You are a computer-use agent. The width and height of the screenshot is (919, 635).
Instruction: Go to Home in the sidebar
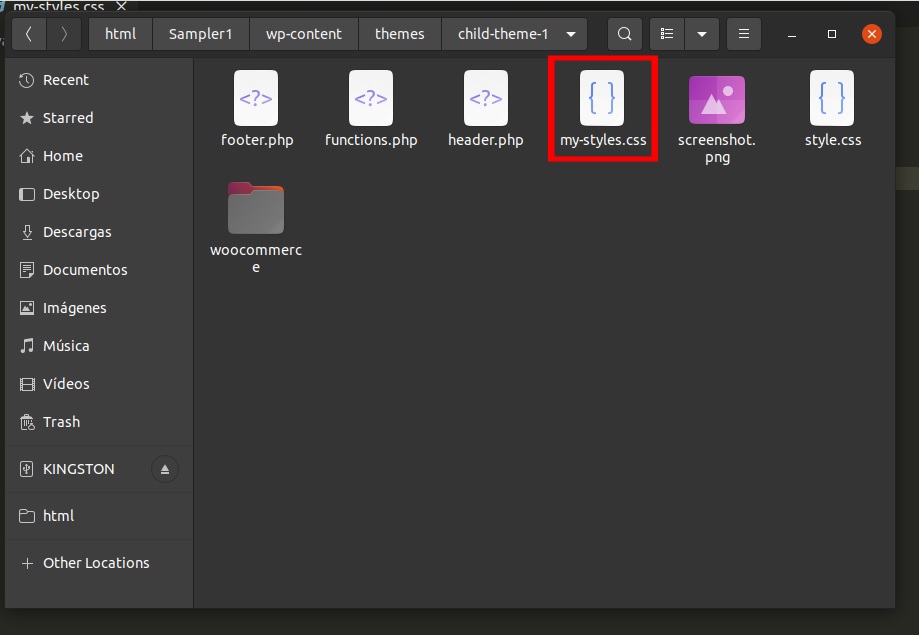[99, 156]
